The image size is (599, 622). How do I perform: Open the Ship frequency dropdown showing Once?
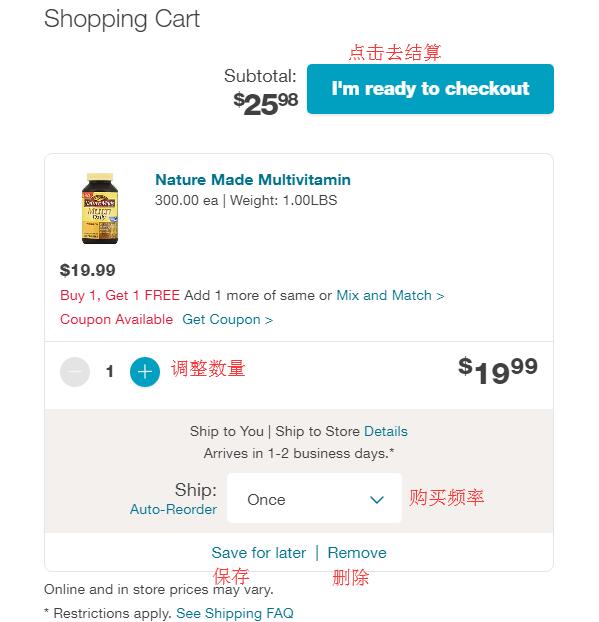(314, 498)
